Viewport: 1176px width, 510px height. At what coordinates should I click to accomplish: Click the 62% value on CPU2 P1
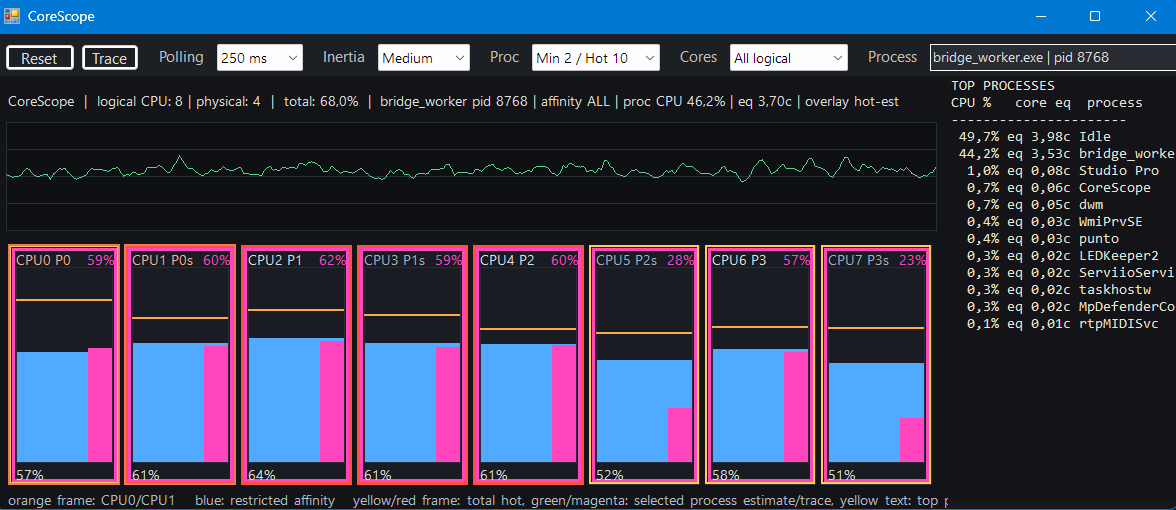coord(333,260)
